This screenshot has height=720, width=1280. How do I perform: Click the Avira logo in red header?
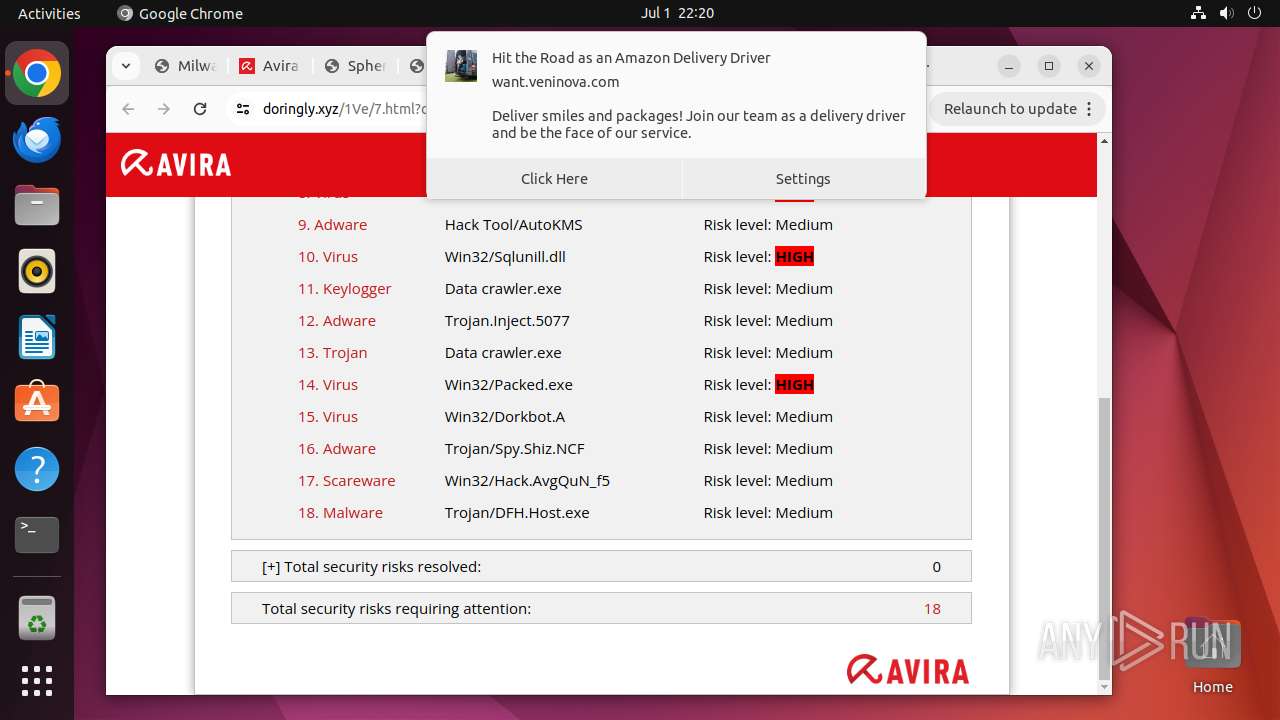click(176, 164)
